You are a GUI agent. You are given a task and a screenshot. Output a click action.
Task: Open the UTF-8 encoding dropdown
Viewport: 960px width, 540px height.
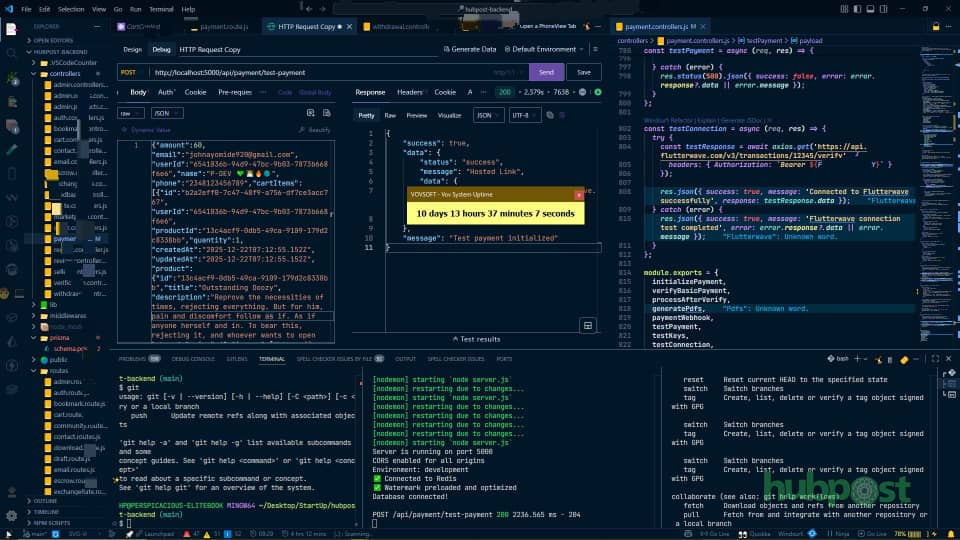[x=524, y=115]
